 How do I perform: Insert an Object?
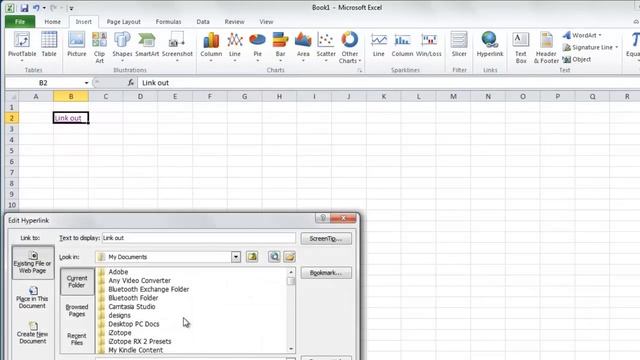pyautogui.click(x=577, y=59)
